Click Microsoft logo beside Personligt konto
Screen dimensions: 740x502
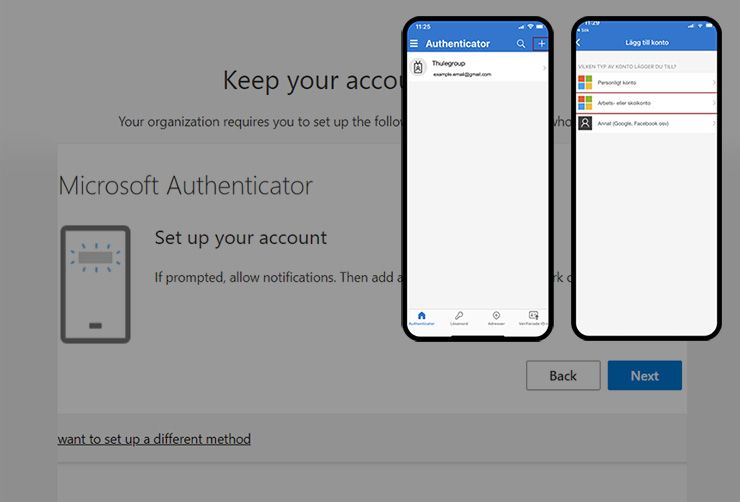click(585, 83)
